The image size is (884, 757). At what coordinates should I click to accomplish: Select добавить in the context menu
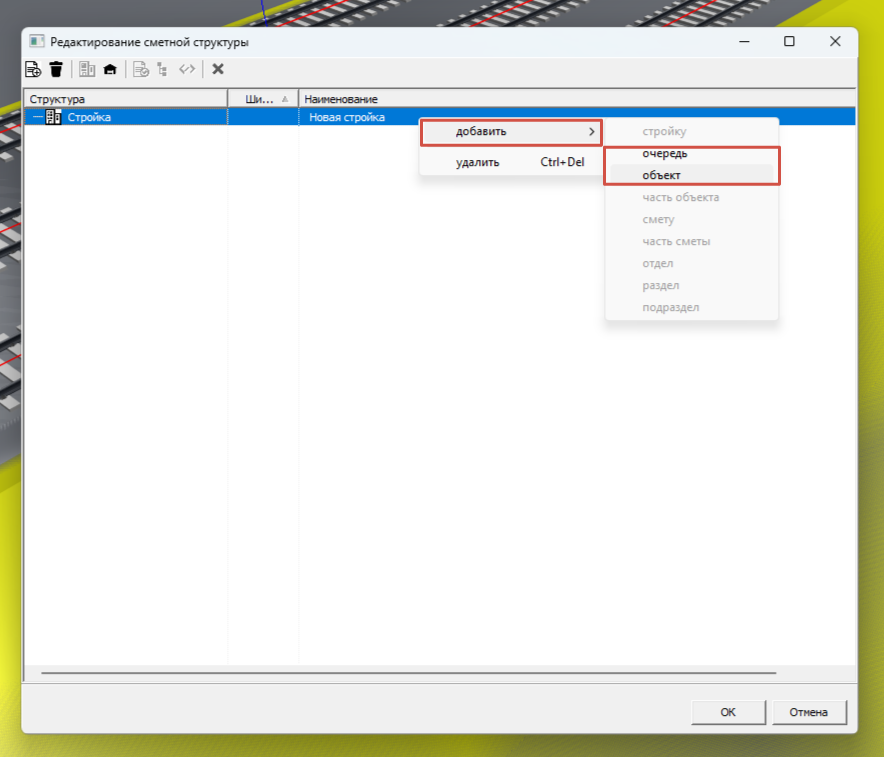(511, 131)
